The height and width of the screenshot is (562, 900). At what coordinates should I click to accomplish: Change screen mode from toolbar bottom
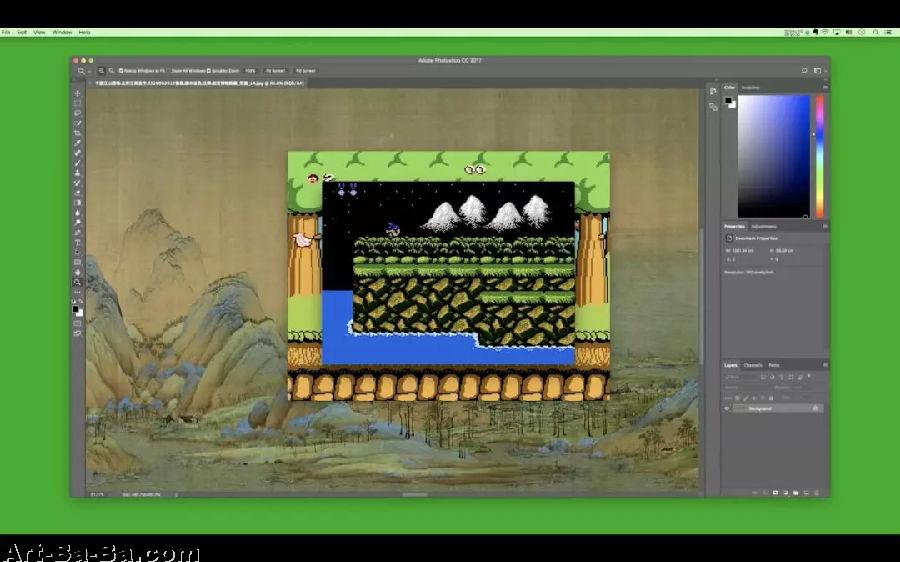coord(77,334)
